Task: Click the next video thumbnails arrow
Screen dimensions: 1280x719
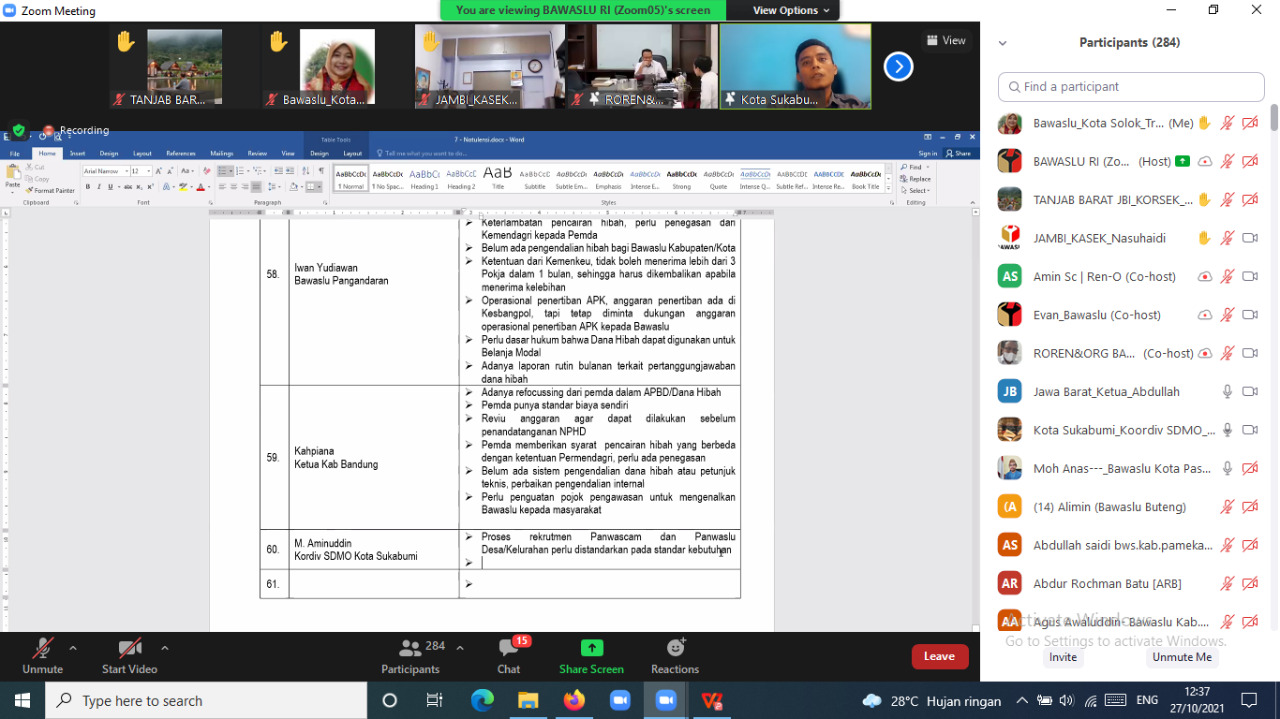Action: click(x=898, y=67)
